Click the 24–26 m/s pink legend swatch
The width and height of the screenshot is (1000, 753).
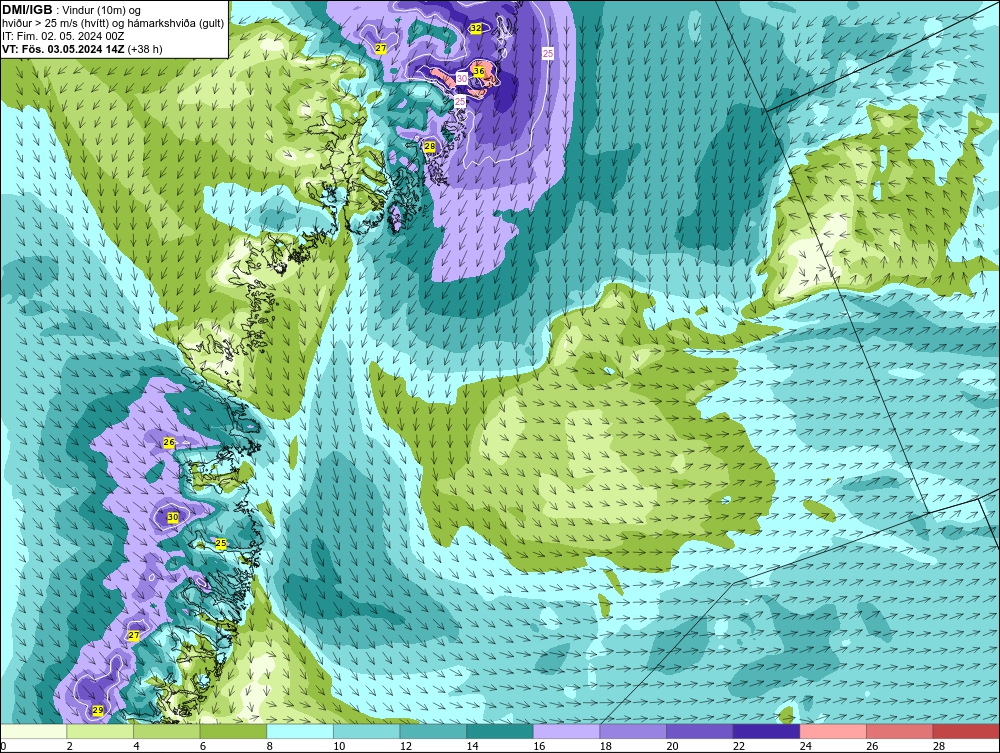833,731
